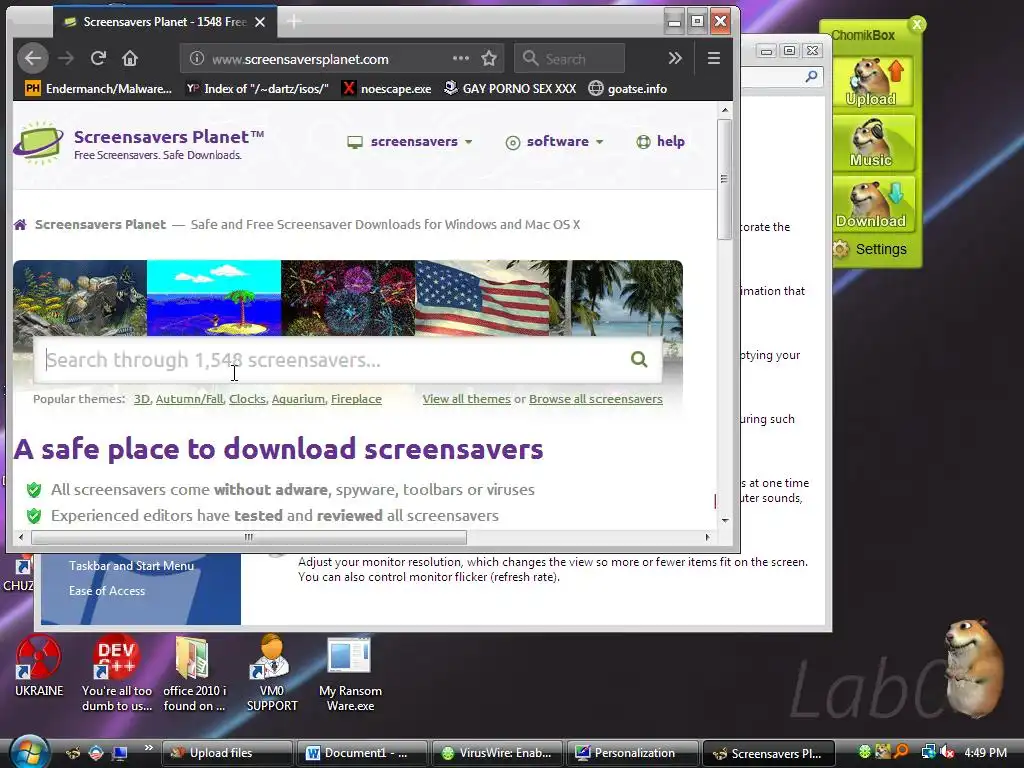Click the vertical scrollbar down arrow

click(x=725, y=520)
